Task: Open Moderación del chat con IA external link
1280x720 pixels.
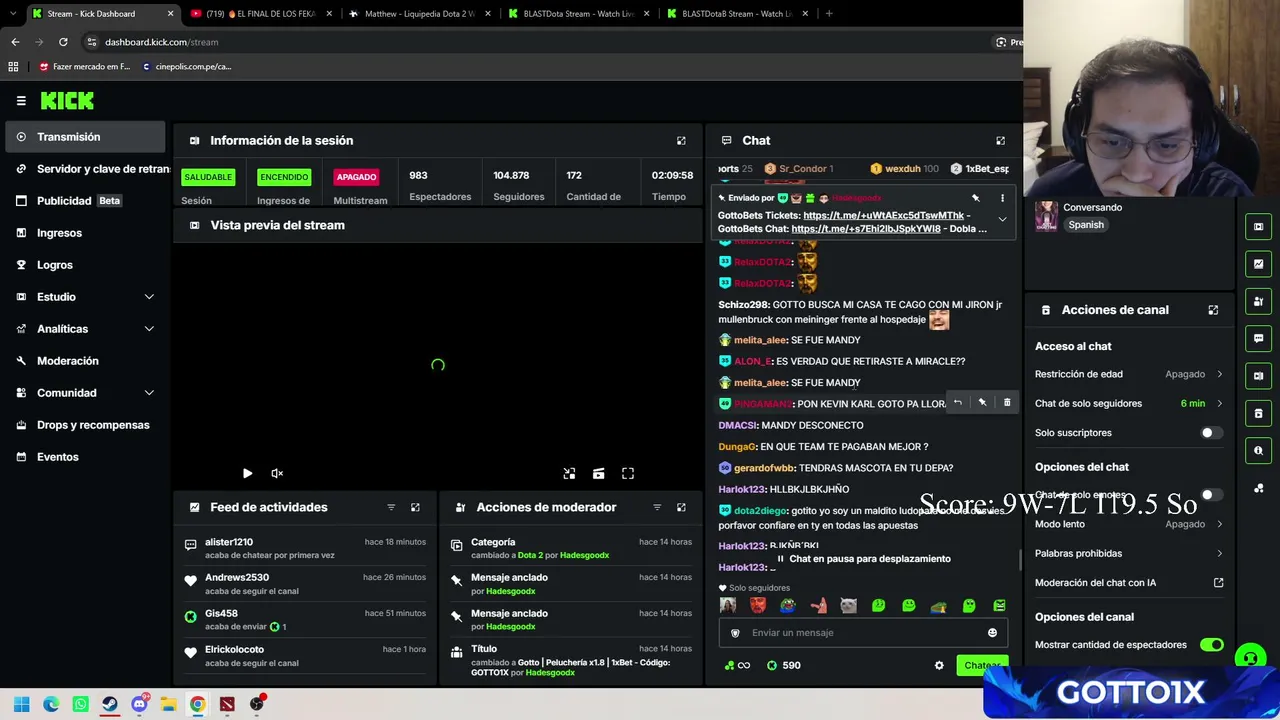Action: tap(1218, 583)
